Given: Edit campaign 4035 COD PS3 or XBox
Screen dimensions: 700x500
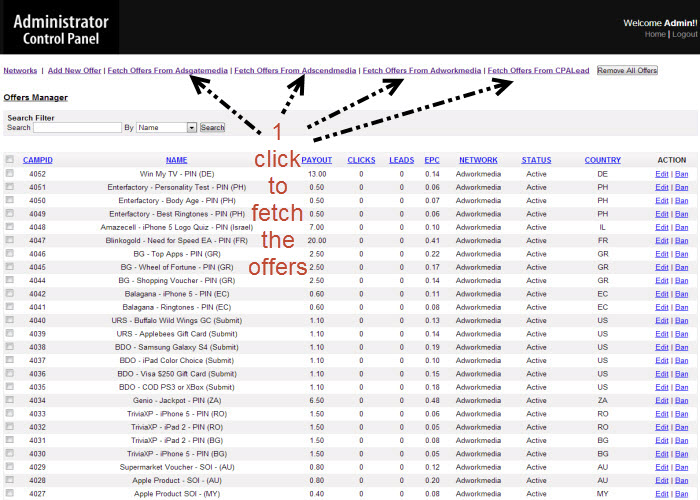Looking at the screenshot, I should pyautogui.click(x=662, y=388).
